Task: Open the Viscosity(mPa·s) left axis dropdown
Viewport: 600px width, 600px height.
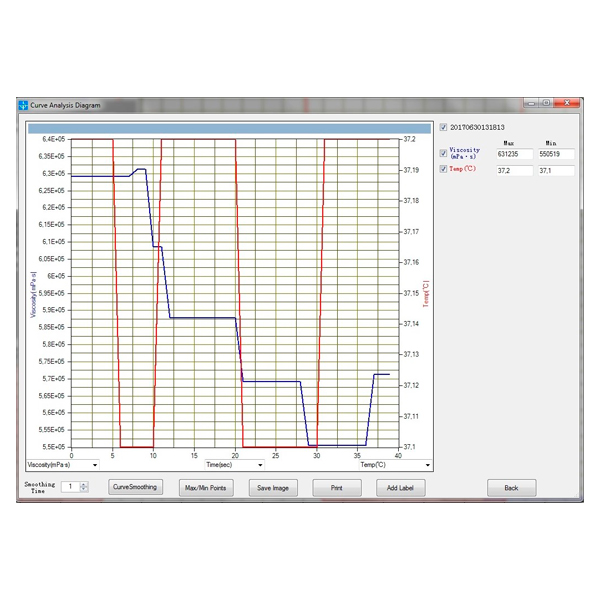Action: pyautogui.click(x=95, y=465)
